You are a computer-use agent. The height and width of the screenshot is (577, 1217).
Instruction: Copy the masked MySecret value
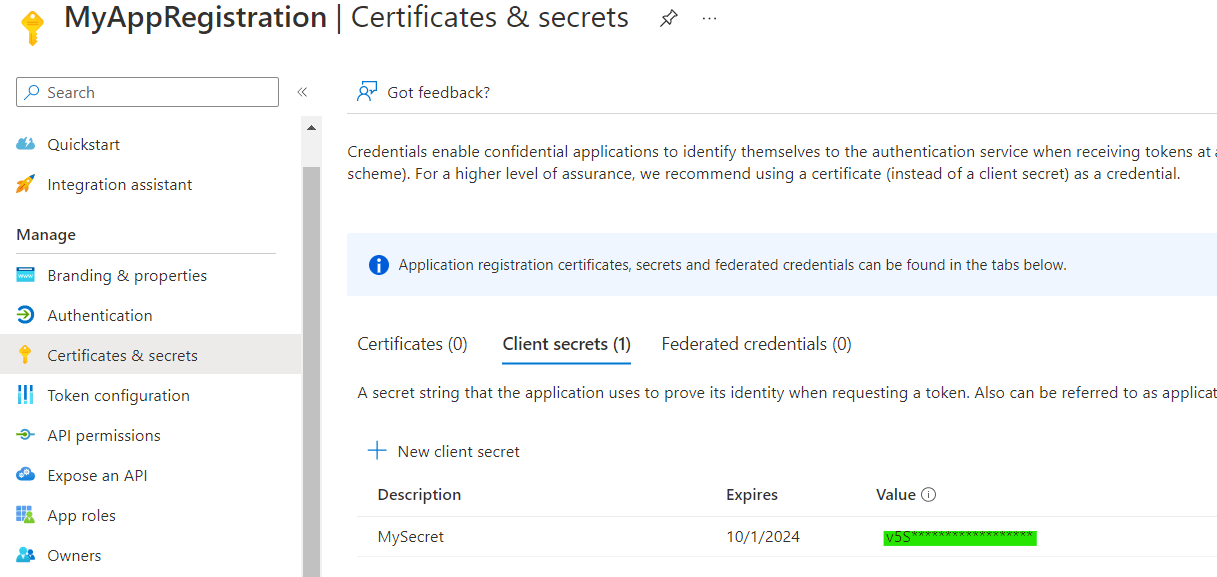[958, 537]
